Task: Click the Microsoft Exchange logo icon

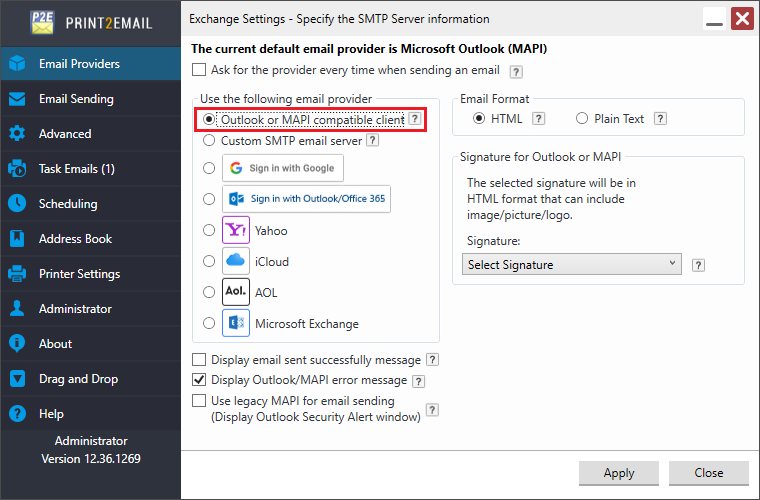Action: pos(236,323)
